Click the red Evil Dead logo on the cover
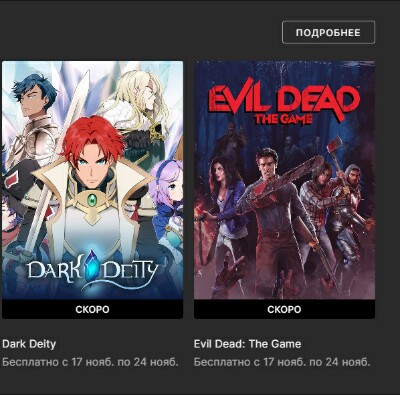The width and height of the screenshot is (400, 395). [284, 103]
